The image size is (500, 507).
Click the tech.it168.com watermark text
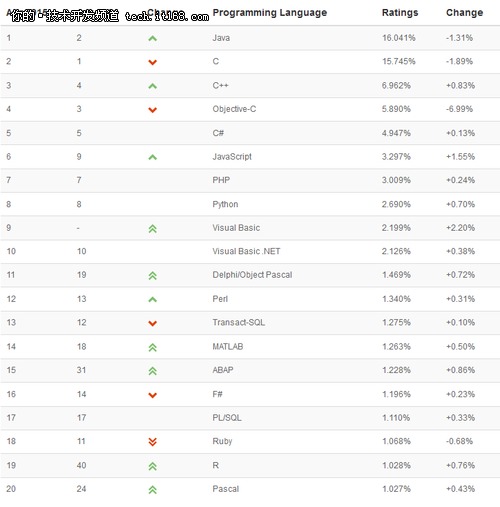167,16
